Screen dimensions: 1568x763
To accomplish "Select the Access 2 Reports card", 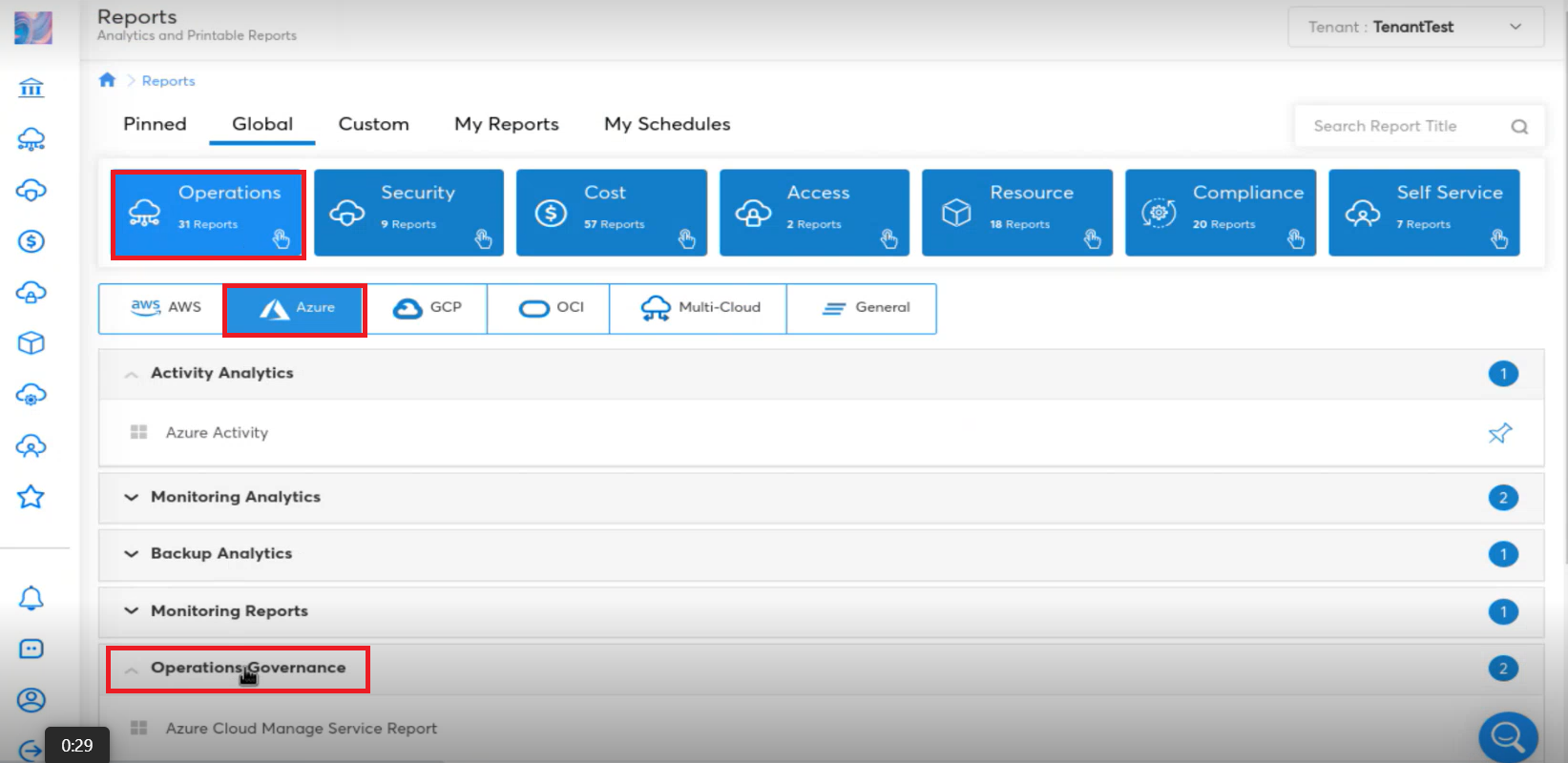I will (814, 213).
